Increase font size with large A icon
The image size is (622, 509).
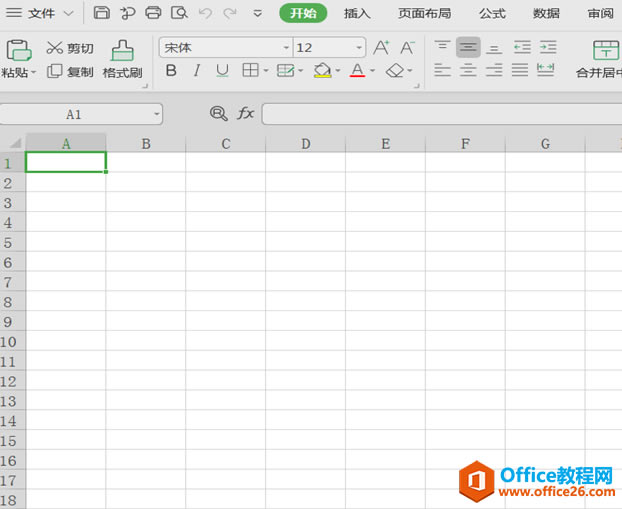click(x=382, y=48)
